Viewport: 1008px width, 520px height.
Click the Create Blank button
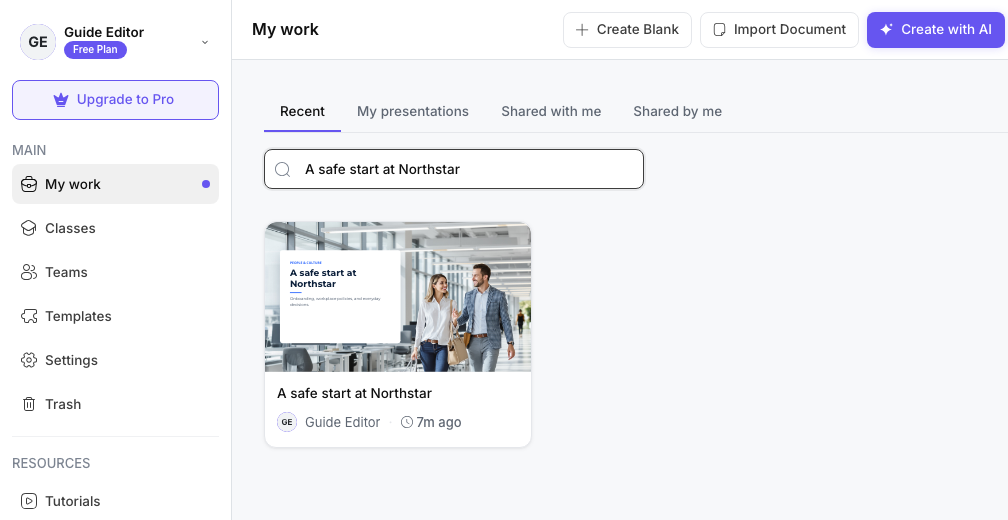[627, 30]
